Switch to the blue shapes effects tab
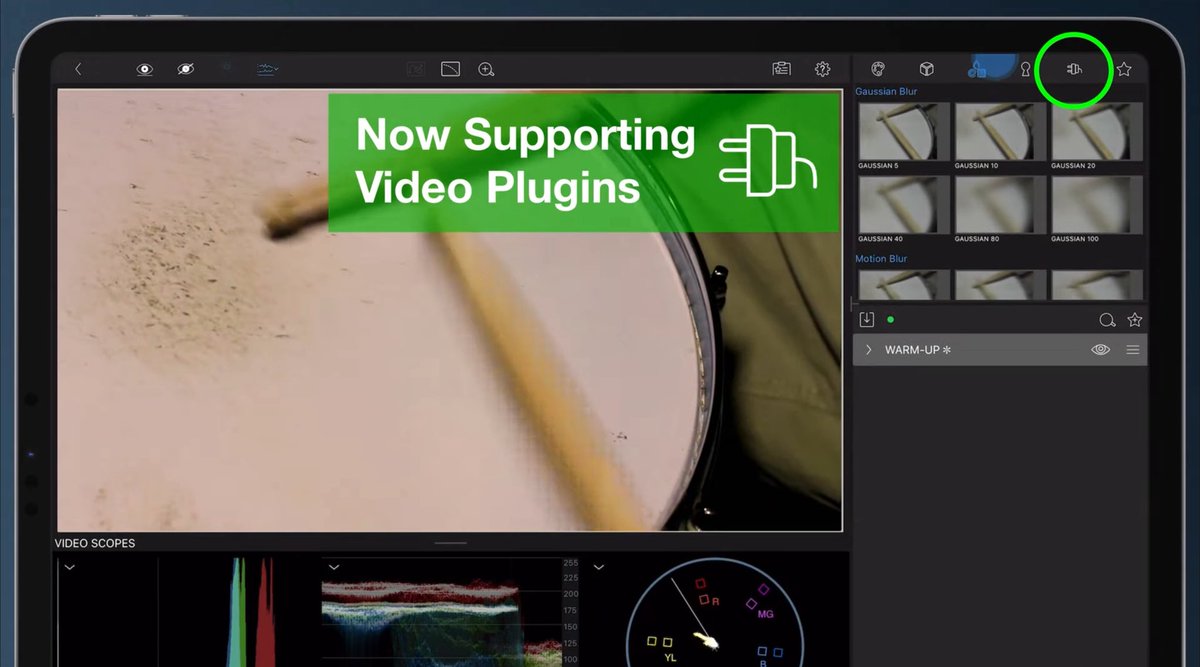The image size is (1200, 667). 977,69
